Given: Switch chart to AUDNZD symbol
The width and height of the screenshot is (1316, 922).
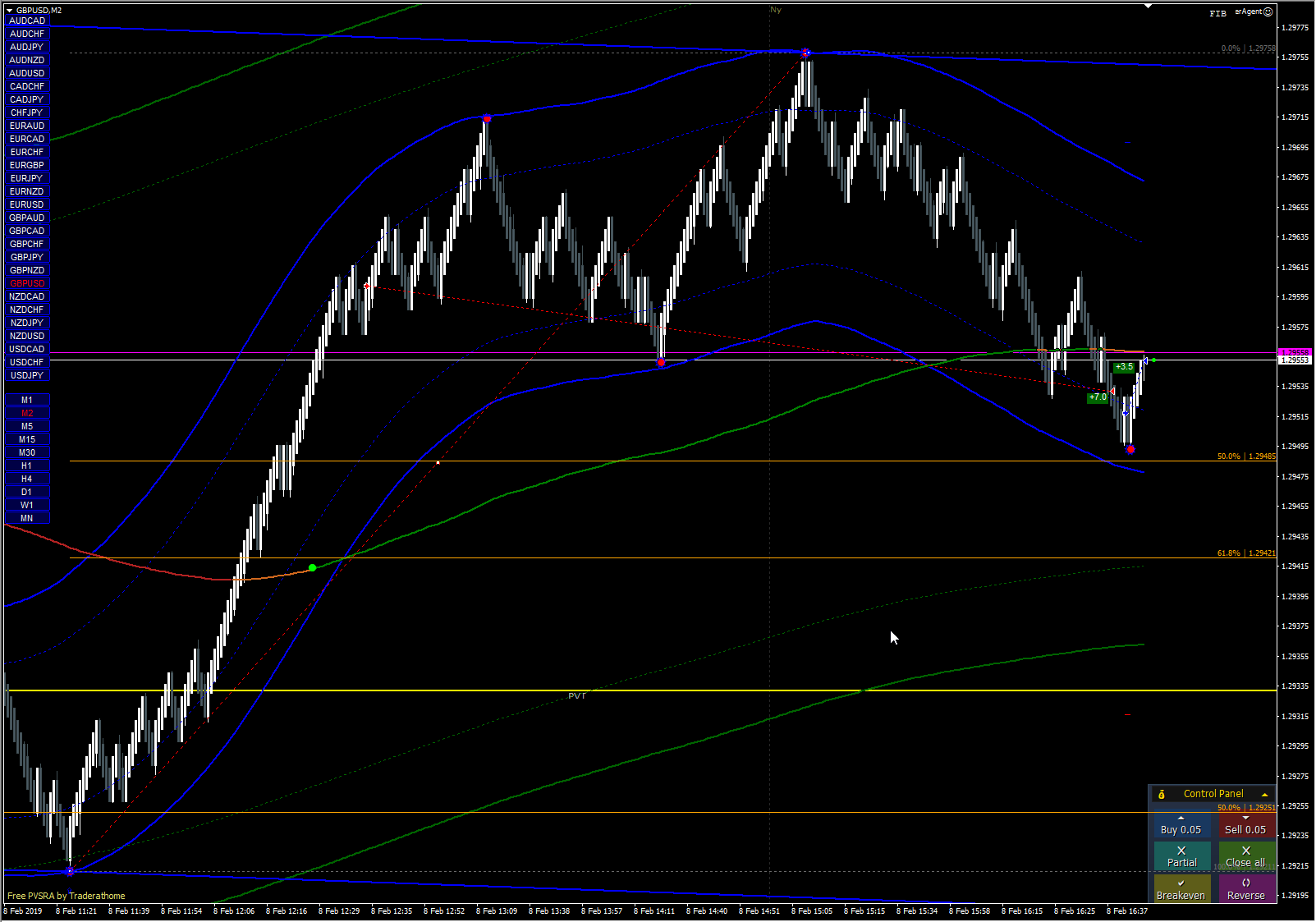Looking at the screenshot, I should pos(27,60).
